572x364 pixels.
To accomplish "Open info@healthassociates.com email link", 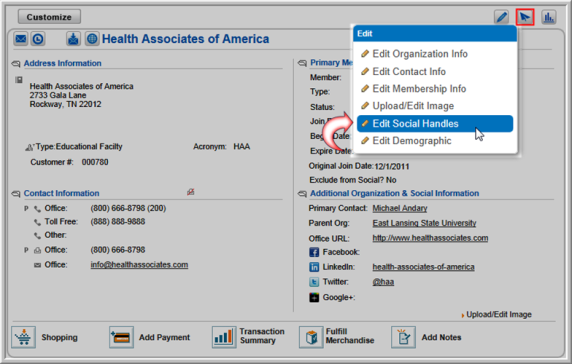I will point(139,265).
